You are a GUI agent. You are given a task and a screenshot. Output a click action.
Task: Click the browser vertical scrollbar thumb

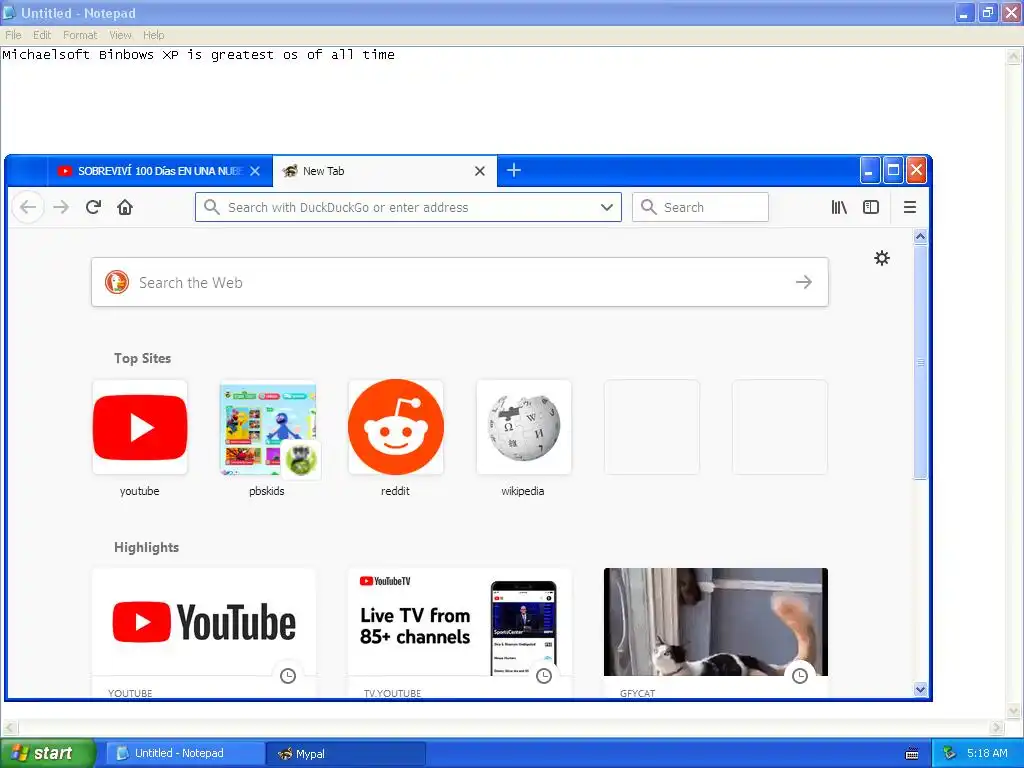coord(920,362)
